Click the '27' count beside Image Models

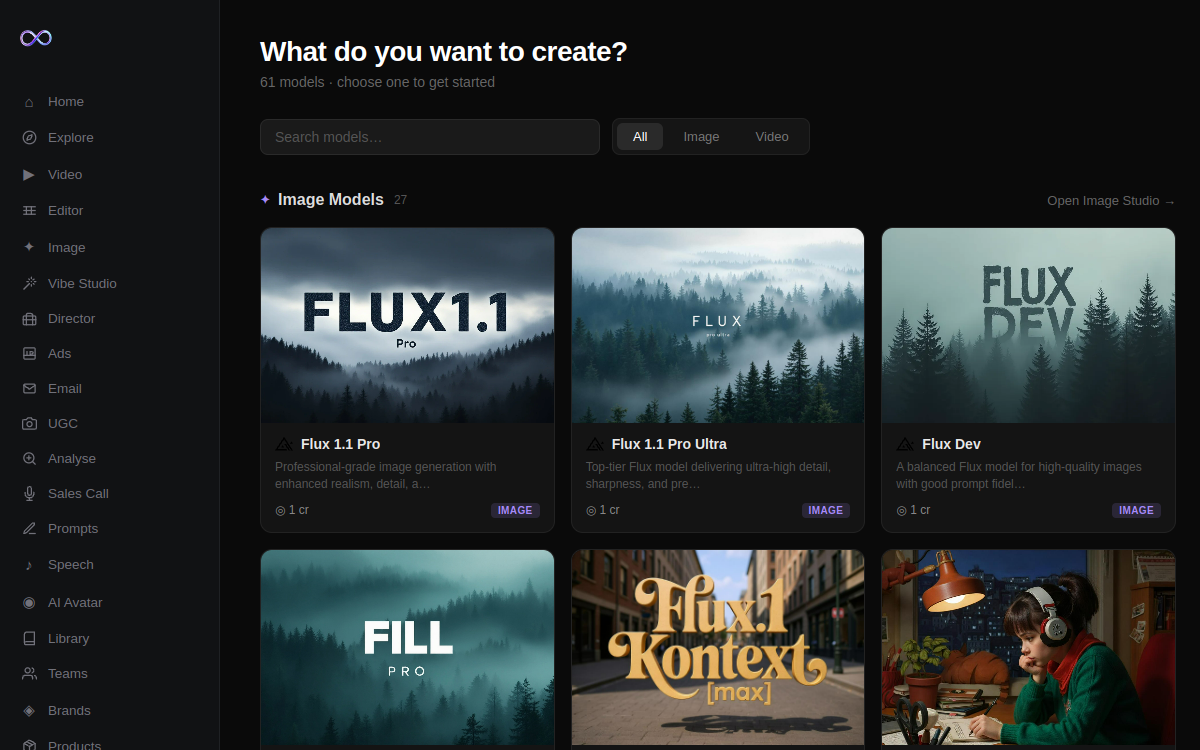point(400,200)
